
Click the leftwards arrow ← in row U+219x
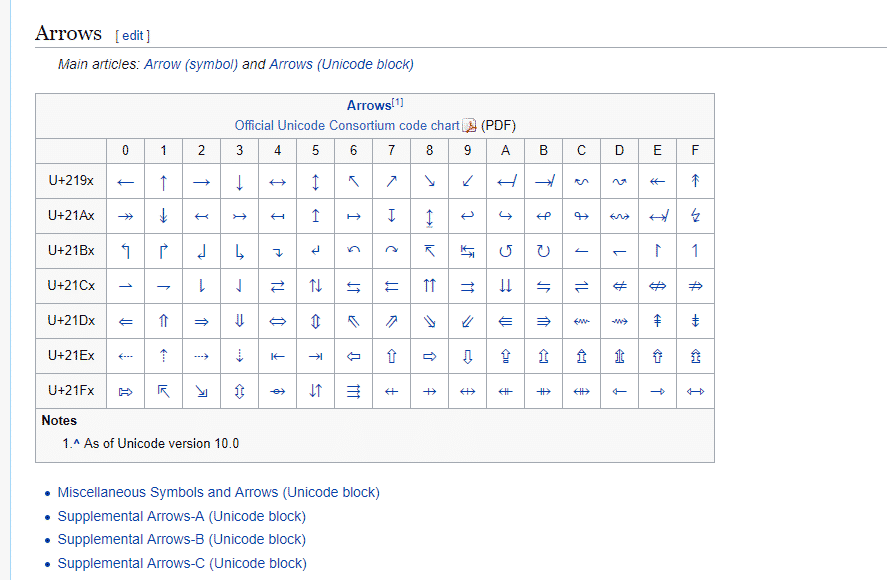coord(125,182)
